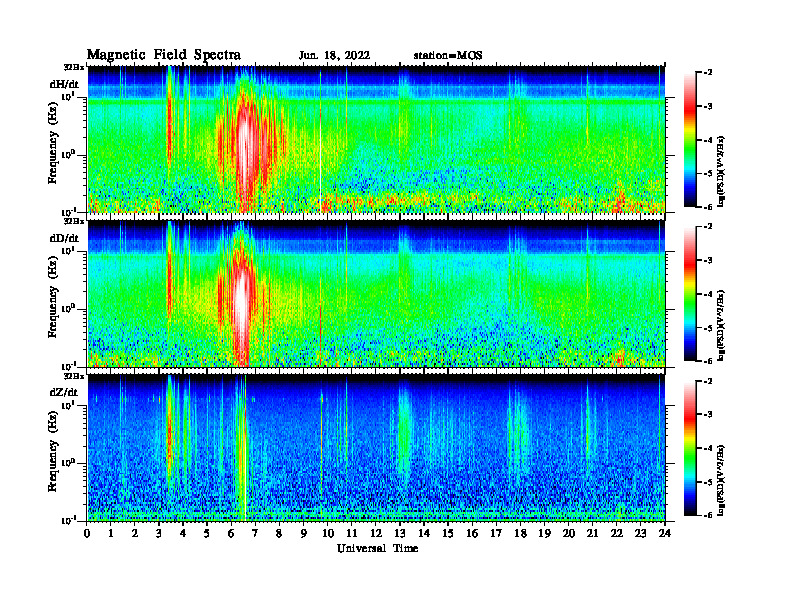Click the 10^1 frequency tick of dD/dt panel
The height and width of the screenshot is (612, 792).
pyautogui.click(x=68, y=250)
